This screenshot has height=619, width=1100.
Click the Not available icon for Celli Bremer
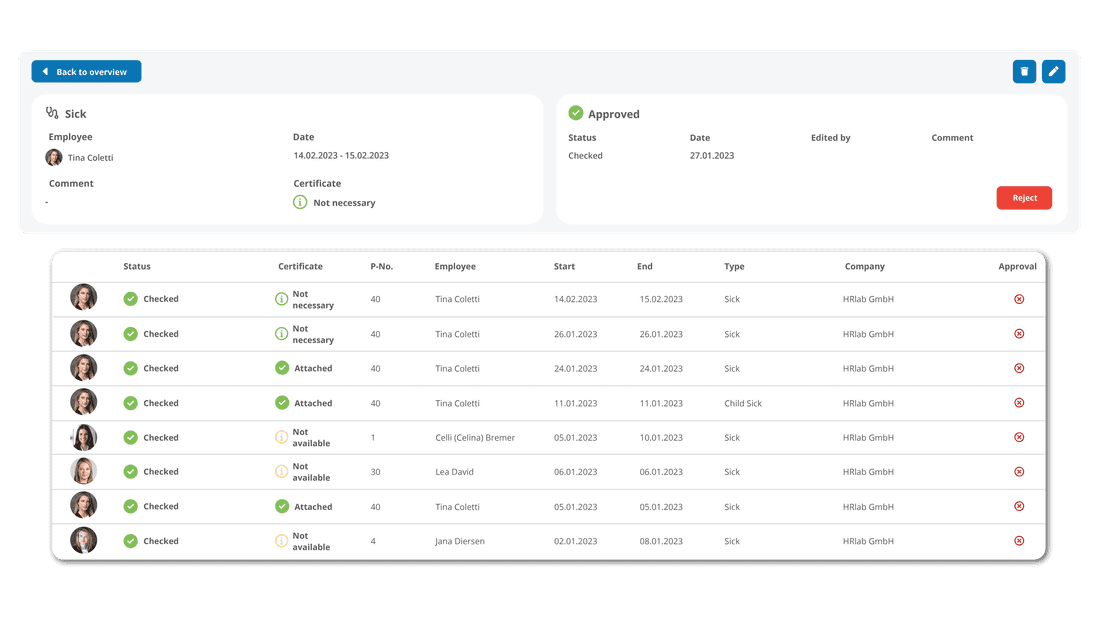(x=282, y=438)
